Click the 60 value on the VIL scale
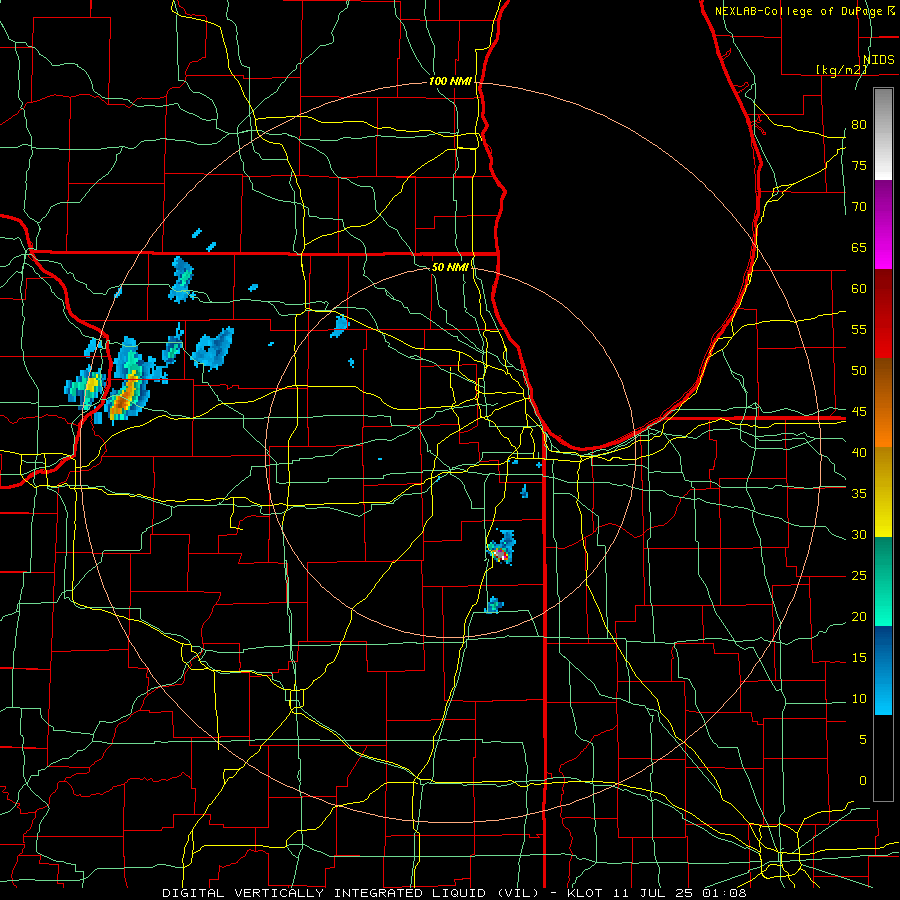 pos(859,289)
